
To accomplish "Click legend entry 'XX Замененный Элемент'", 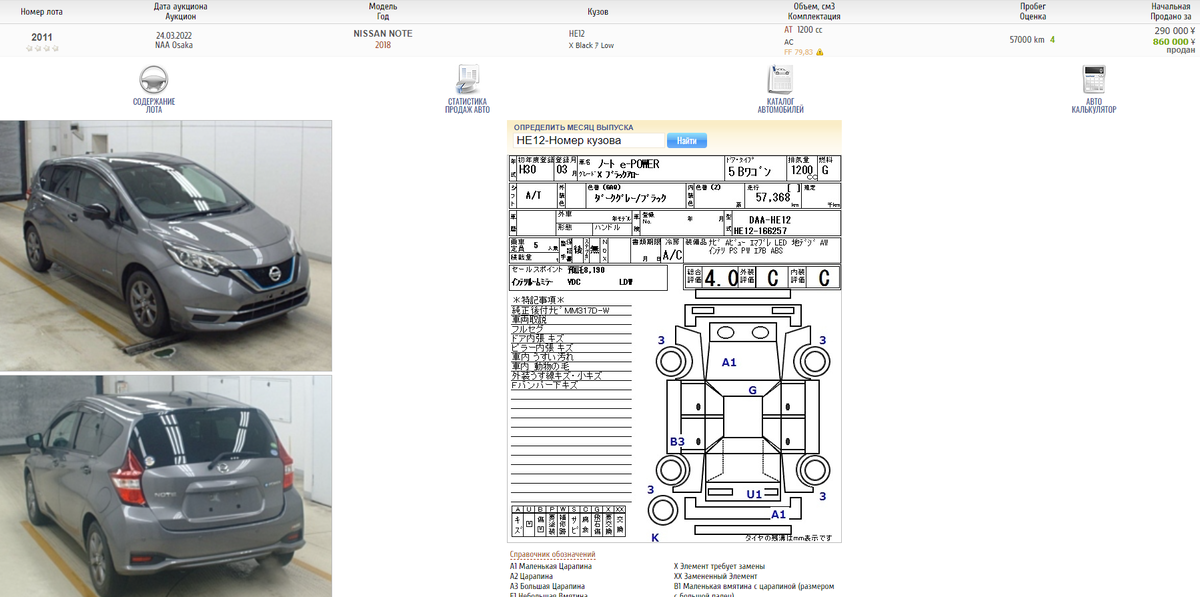I will 716,576.
